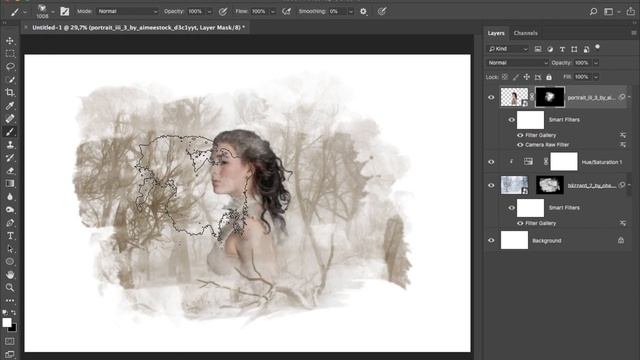This screenshot has height=360, width=640.
Task: Open the brush Mode dropdown
Action: (127, 11)
